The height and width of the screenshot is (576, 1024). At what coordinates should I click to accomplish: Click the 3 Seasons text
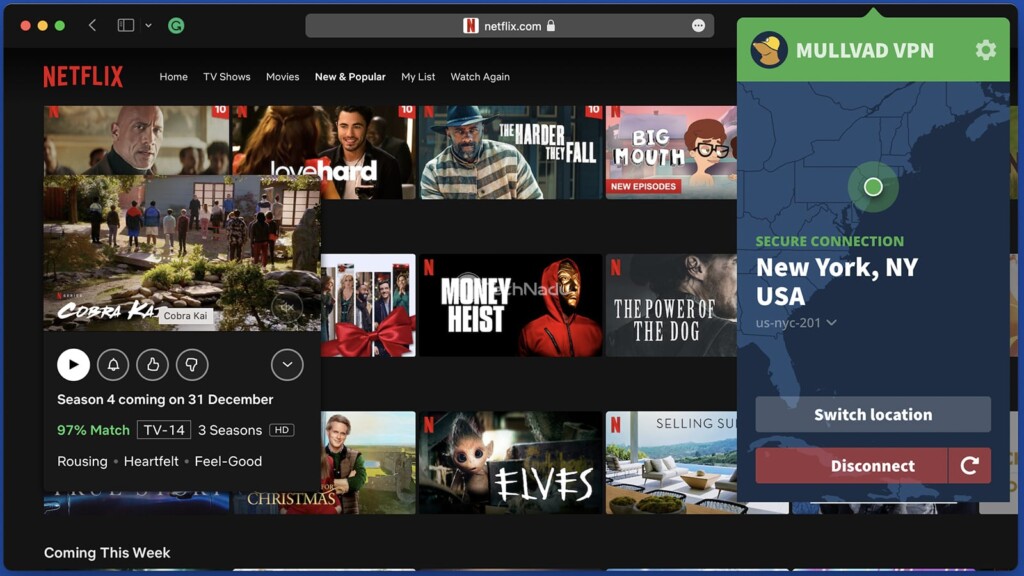(x=230, y=430)
